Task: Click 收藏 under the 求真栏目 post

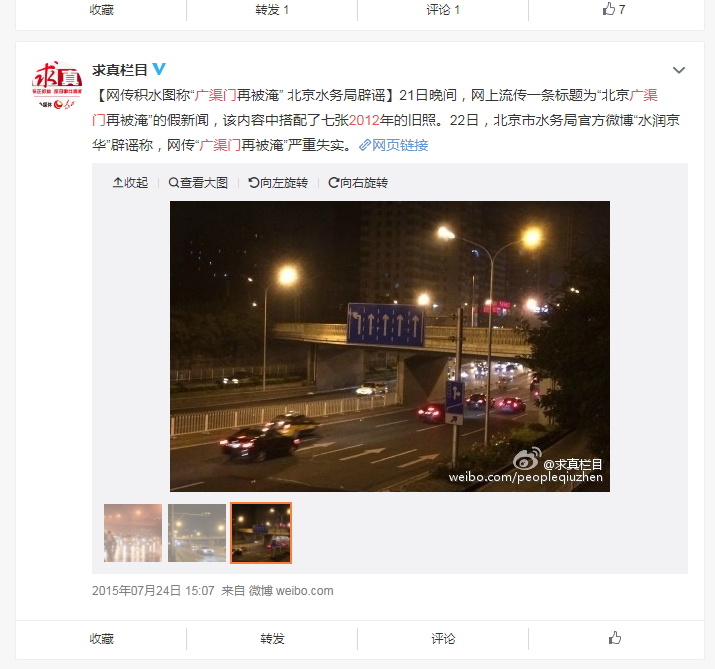Action: [x=101, y=638]
